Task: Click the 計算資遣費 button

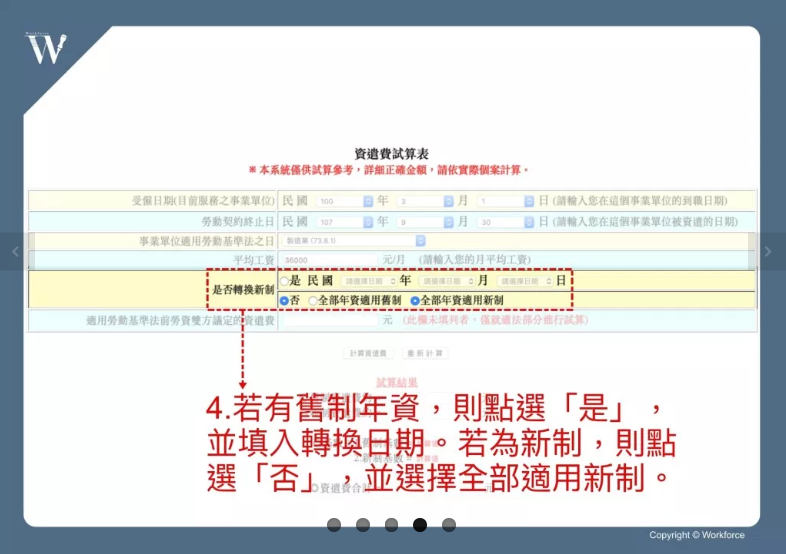Action: [368, 353]
